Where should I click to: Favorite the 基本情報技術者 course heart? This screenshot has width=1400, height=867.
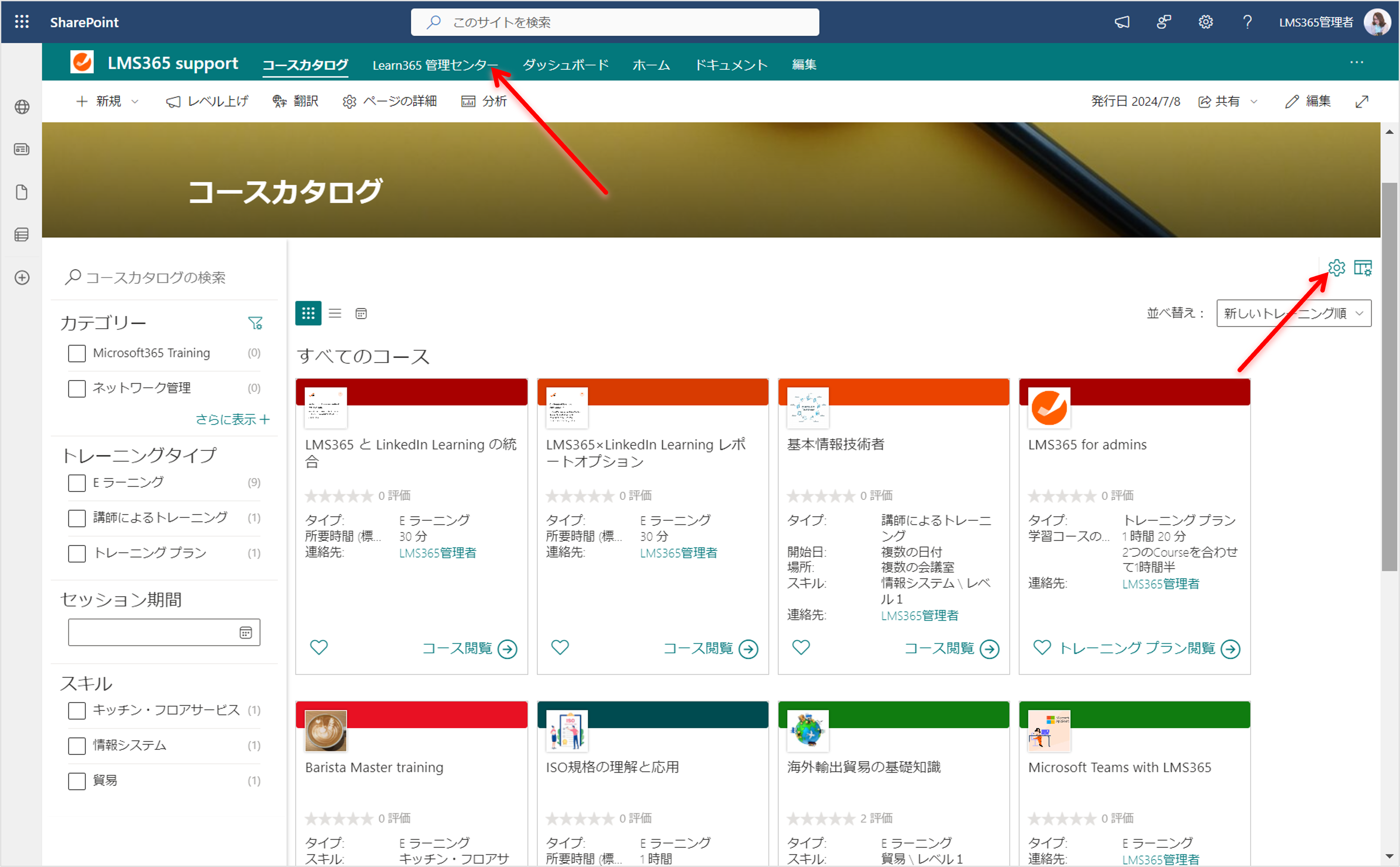(801, 647)
